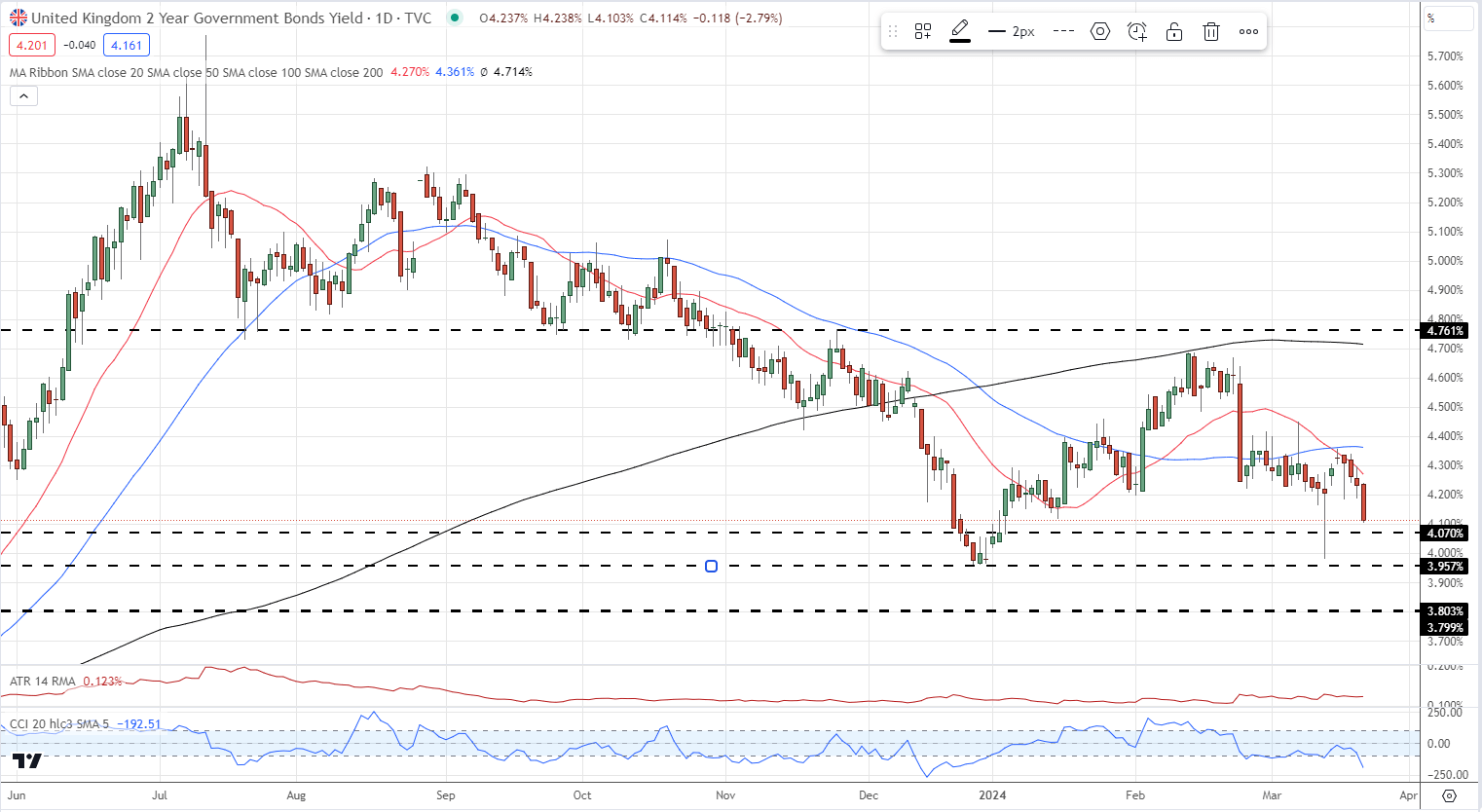
Task: Click the UK flag symbol icon
Action: pos(18,18)
